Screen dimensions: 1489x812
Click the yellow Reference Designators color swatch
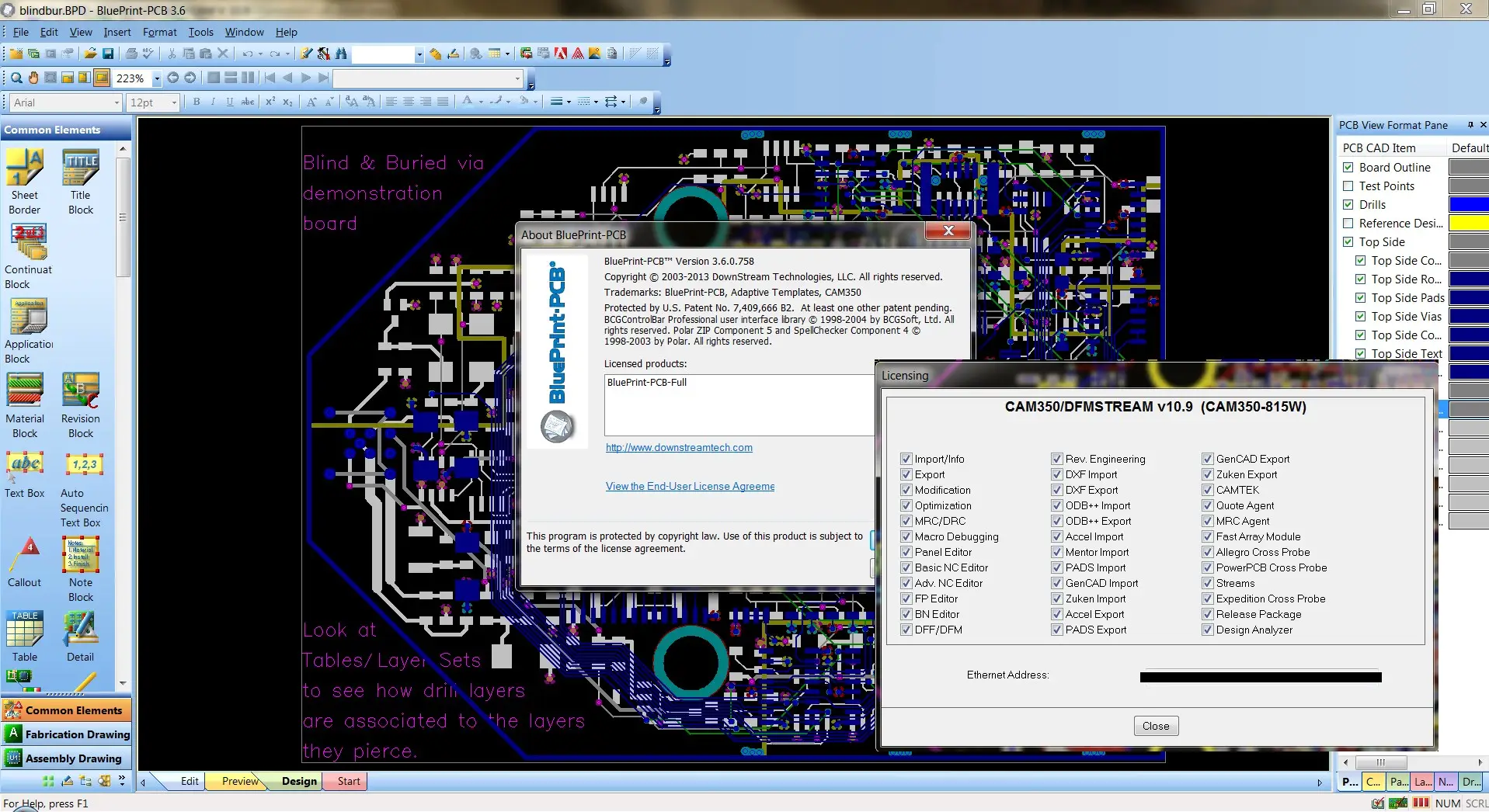point(1469,223)
